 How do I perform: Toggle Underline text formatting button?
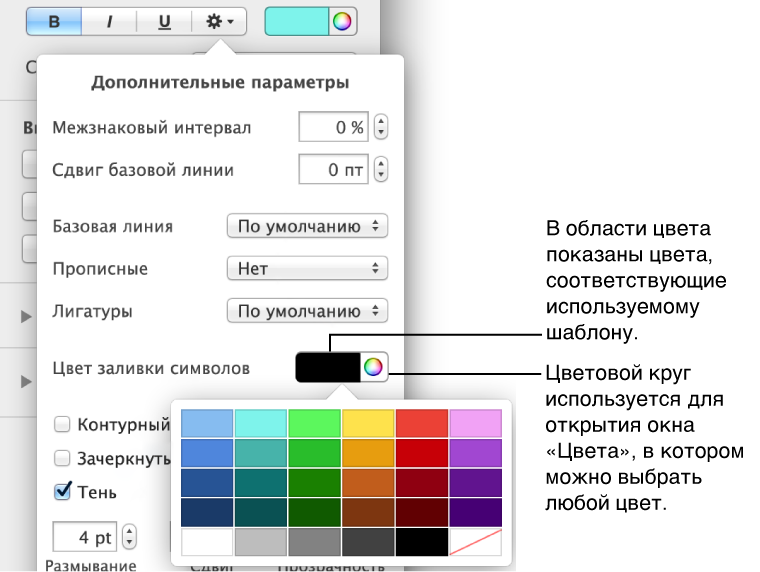[164, 21]
